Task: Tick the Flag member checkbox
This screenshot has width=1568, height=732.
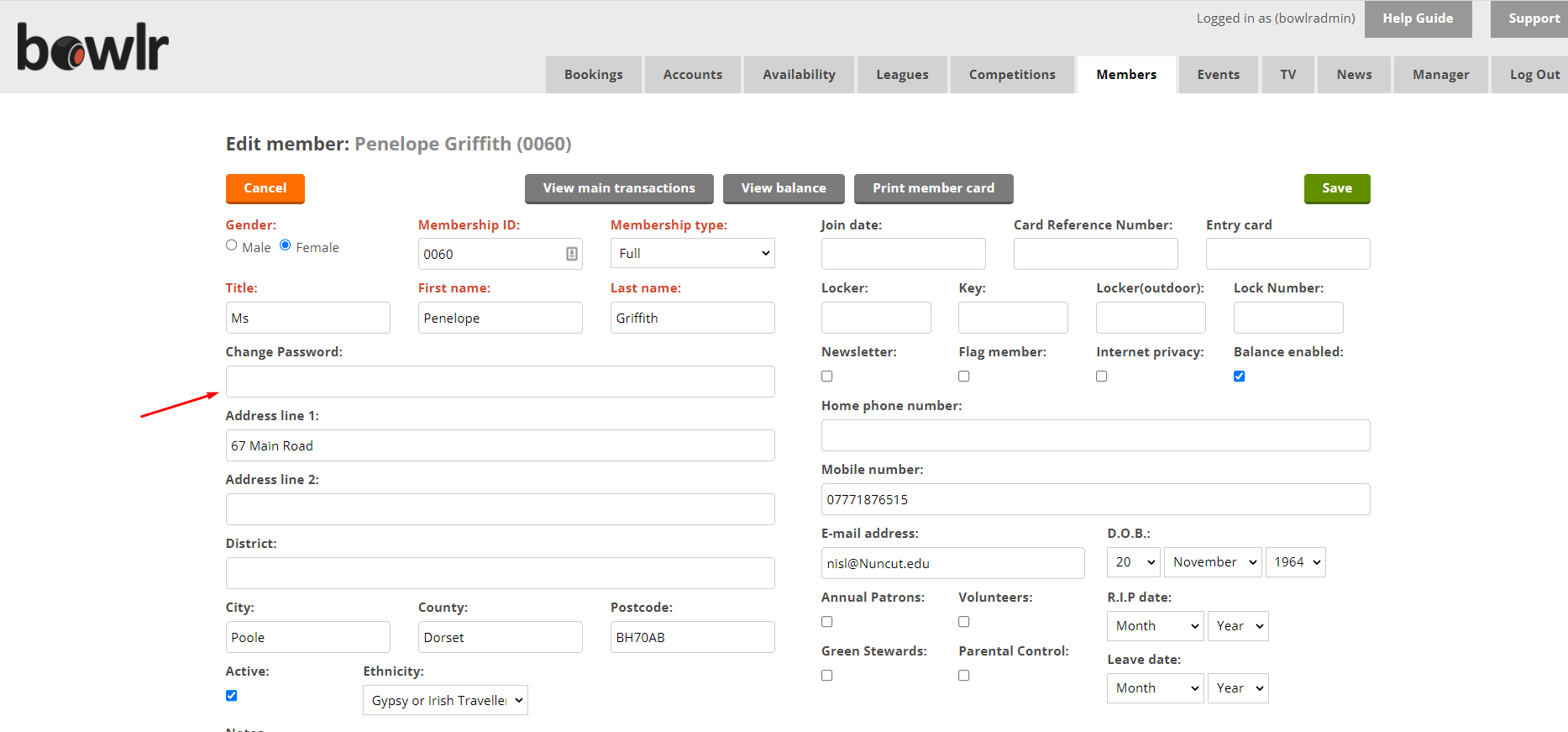Action: pos(964,377)
